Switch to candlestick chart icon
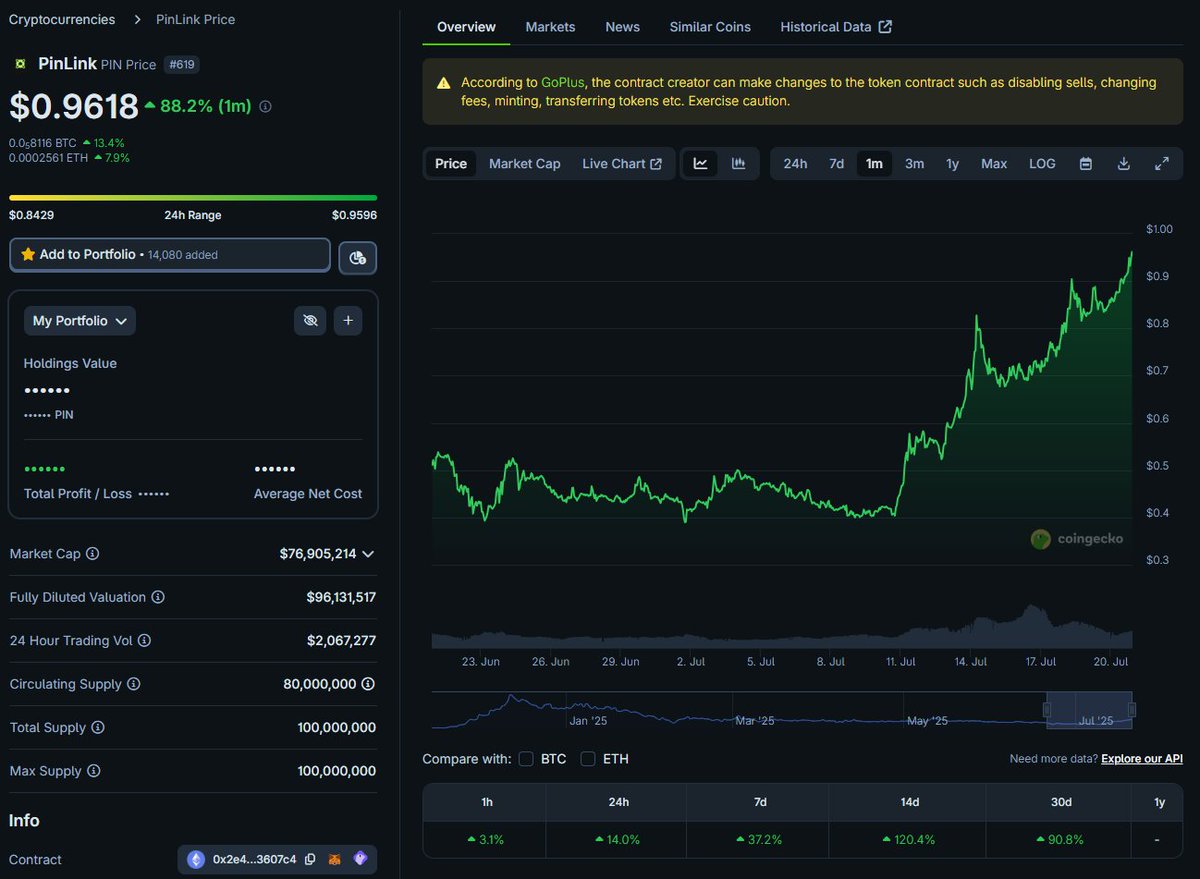1200x879 pixels. (739, 164)
